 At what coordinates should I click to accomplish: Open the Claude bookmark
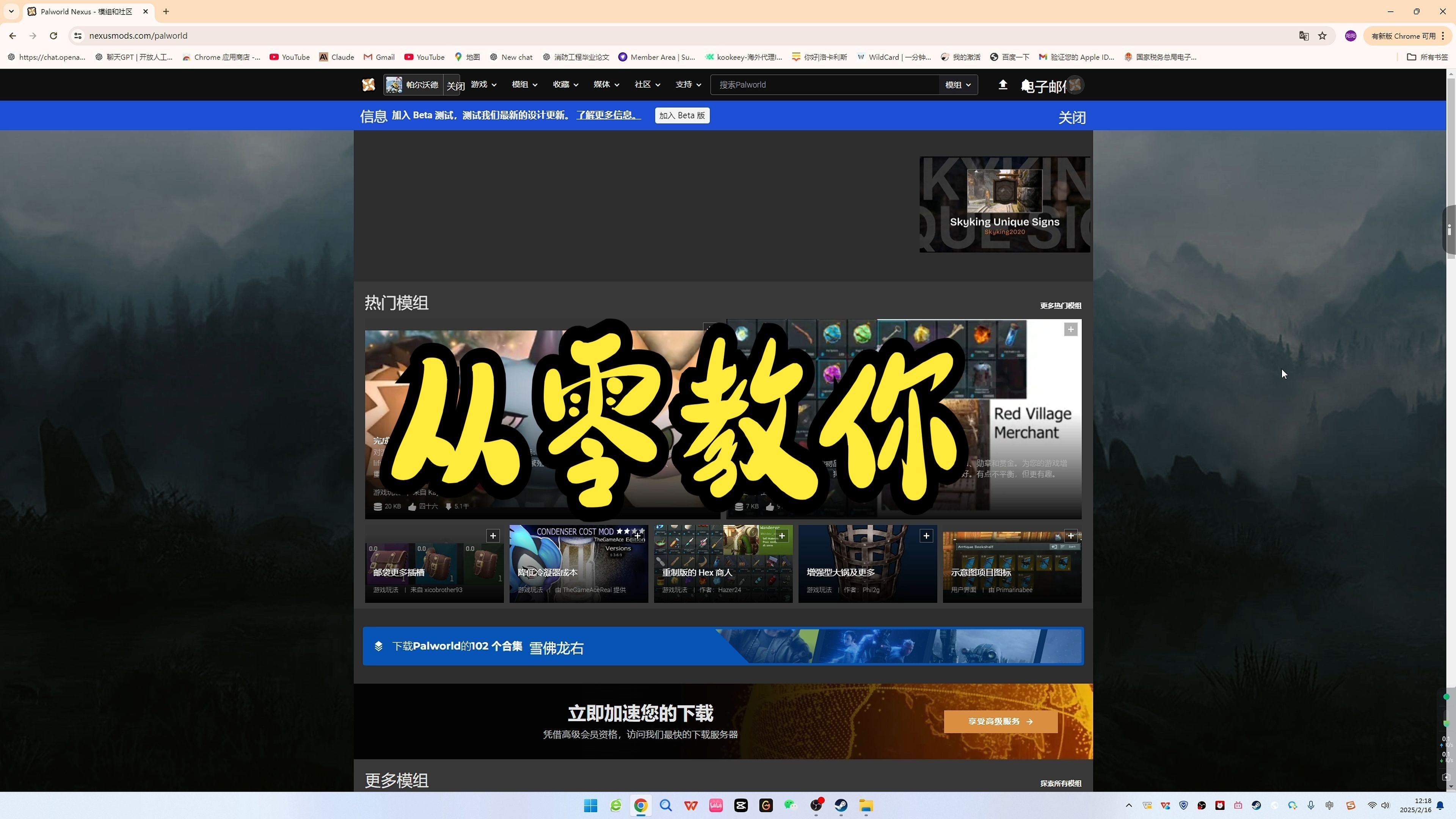(336, 57)
